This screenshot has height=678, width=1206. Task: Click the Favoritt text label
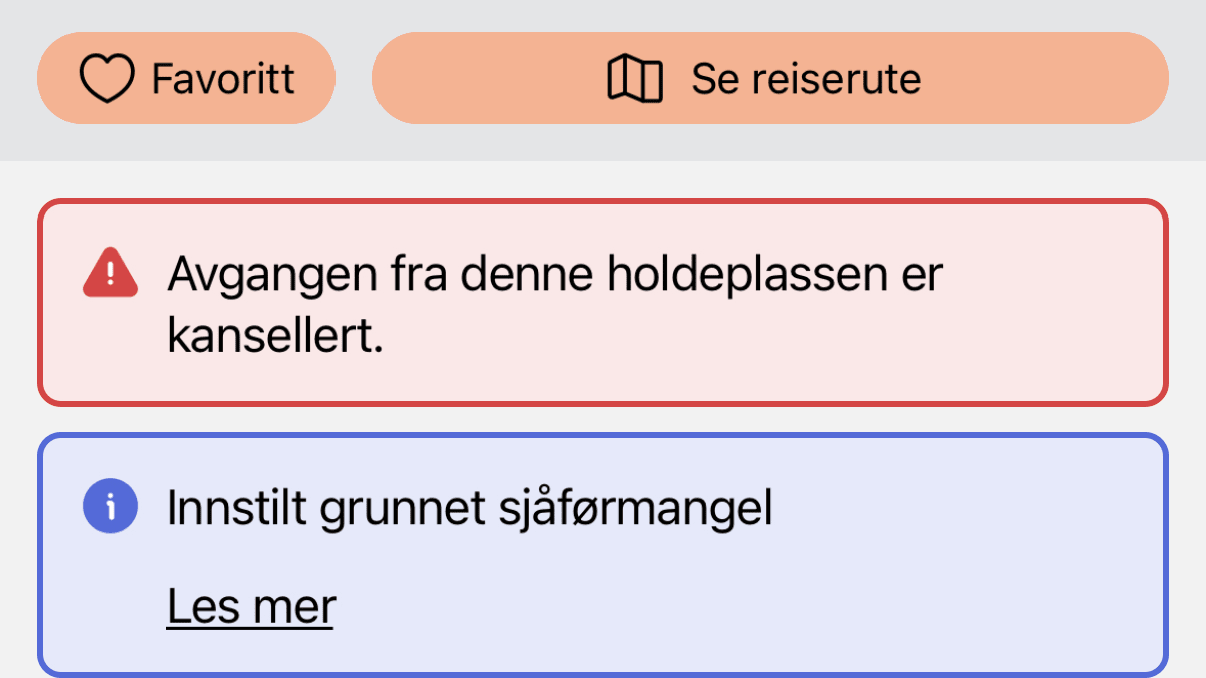pyautogui.click(x=223, y=79)
